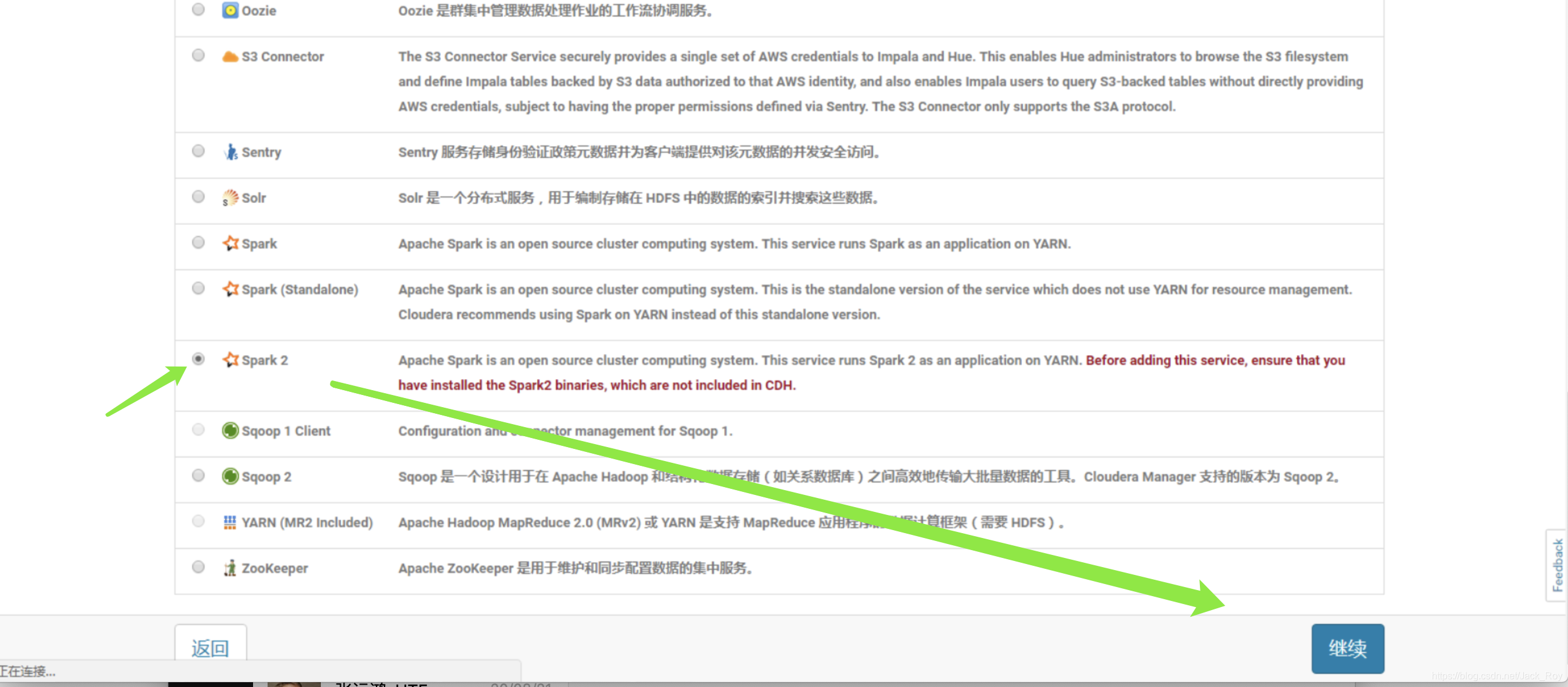This screenshot has width=1568, height=687.
Task: Click the Solr description text
Action: (638, 198)
